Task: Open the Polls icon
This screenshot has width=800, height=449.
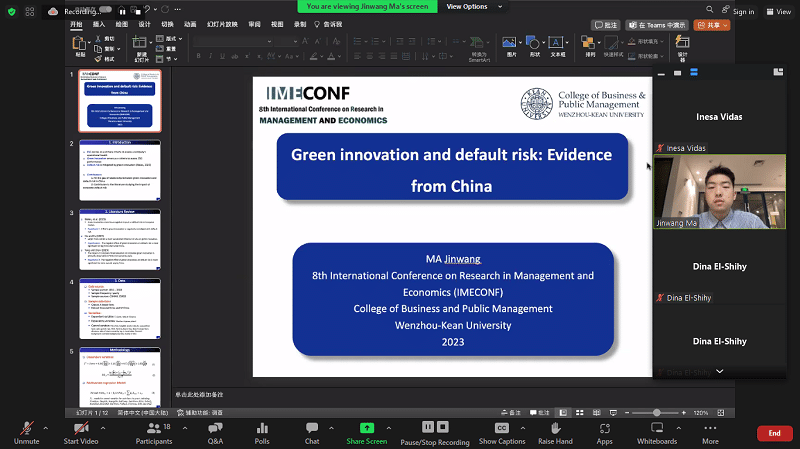Action: coord(262,429)
